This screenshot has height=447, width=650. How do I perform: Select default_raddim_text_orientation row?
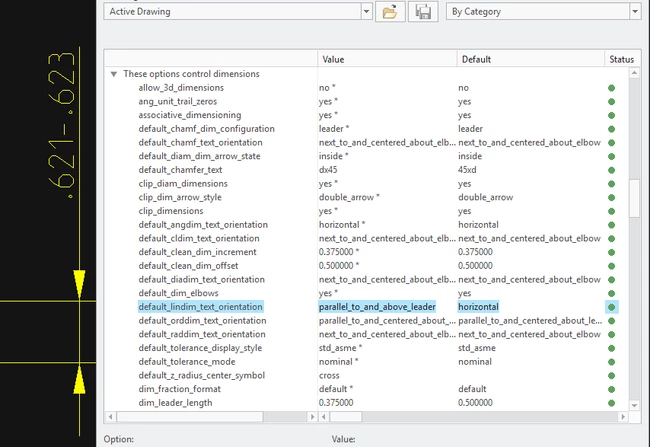tap(202, 334)
